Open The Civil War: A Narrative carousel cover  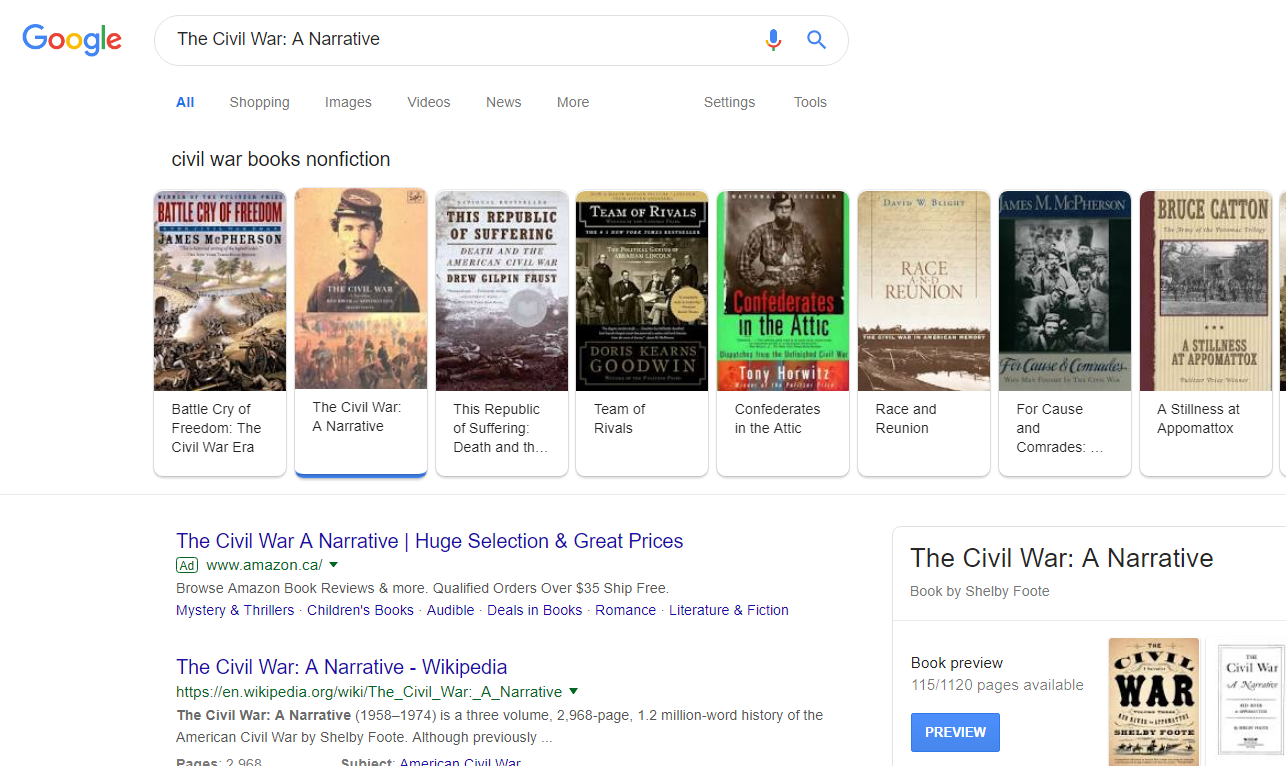361,288
